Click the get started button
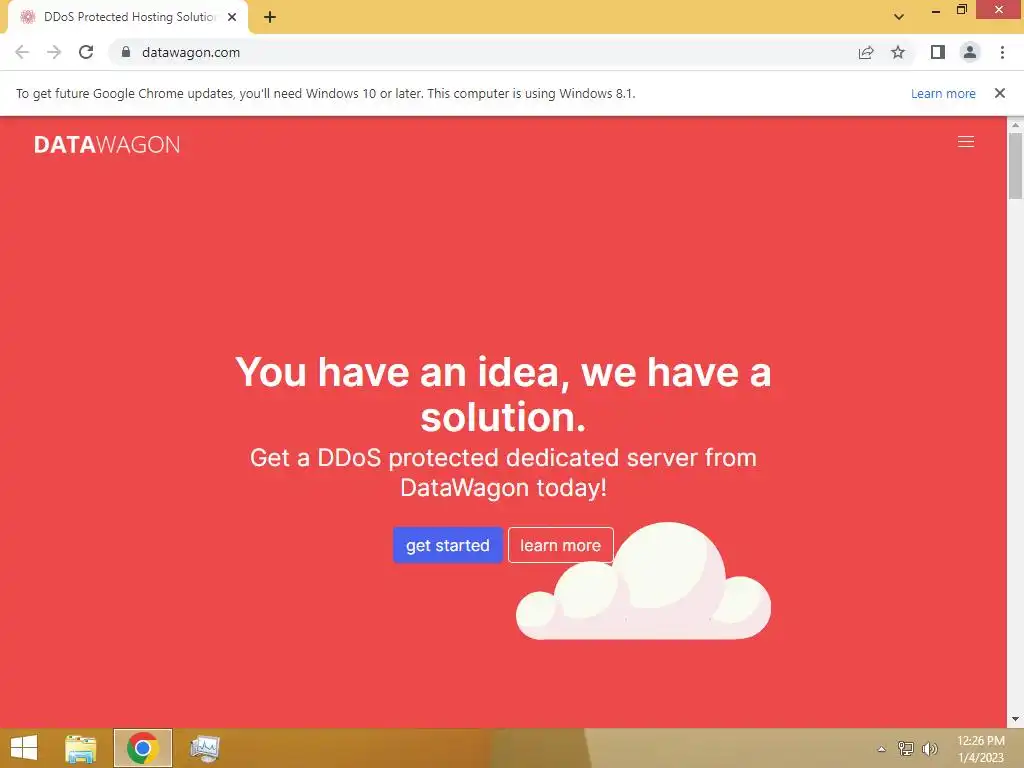1024x768 pixels. [447, 545]
